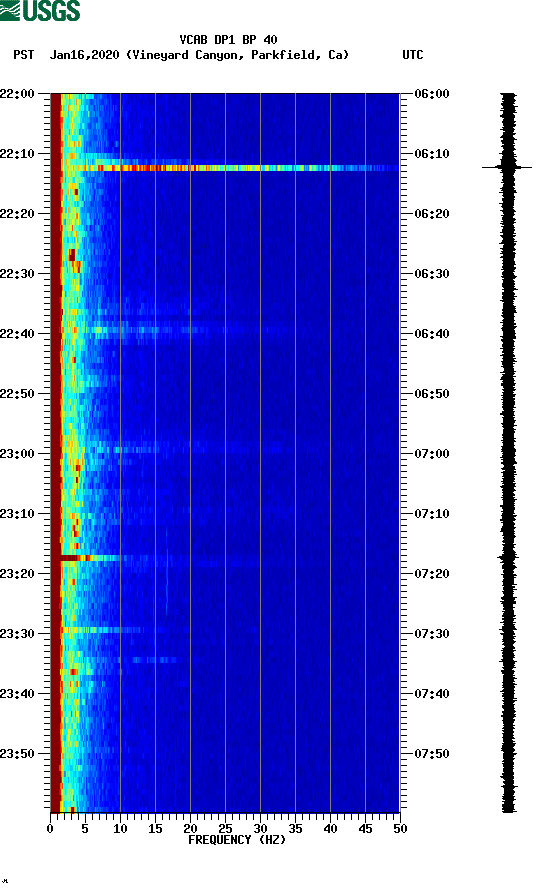The image size is (552, 892).
Task: Click the '40' frequency axis tick label
Action: 331,829
